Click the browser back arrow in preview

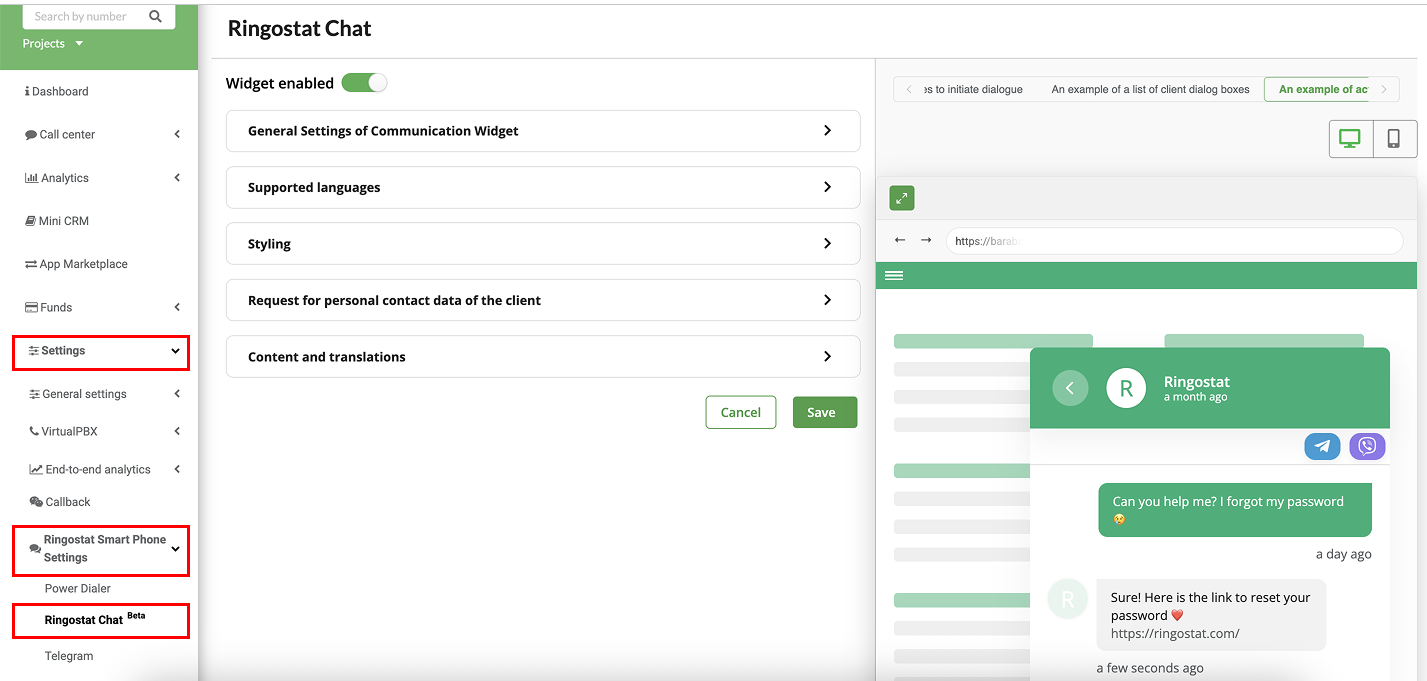coord(900,241)
